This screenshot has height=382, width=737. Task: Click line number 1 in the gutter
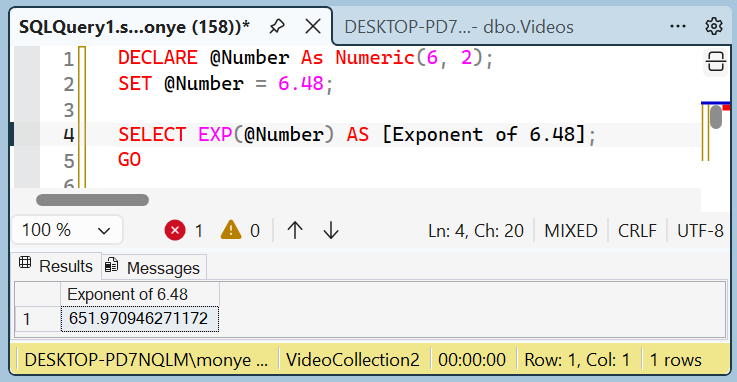point(69,59)
